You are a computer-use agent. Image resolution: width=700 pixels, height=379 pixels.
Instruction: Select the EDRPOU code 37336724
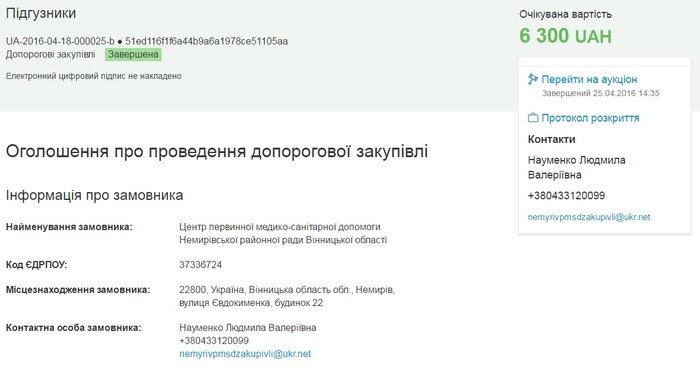coord(200,265)
